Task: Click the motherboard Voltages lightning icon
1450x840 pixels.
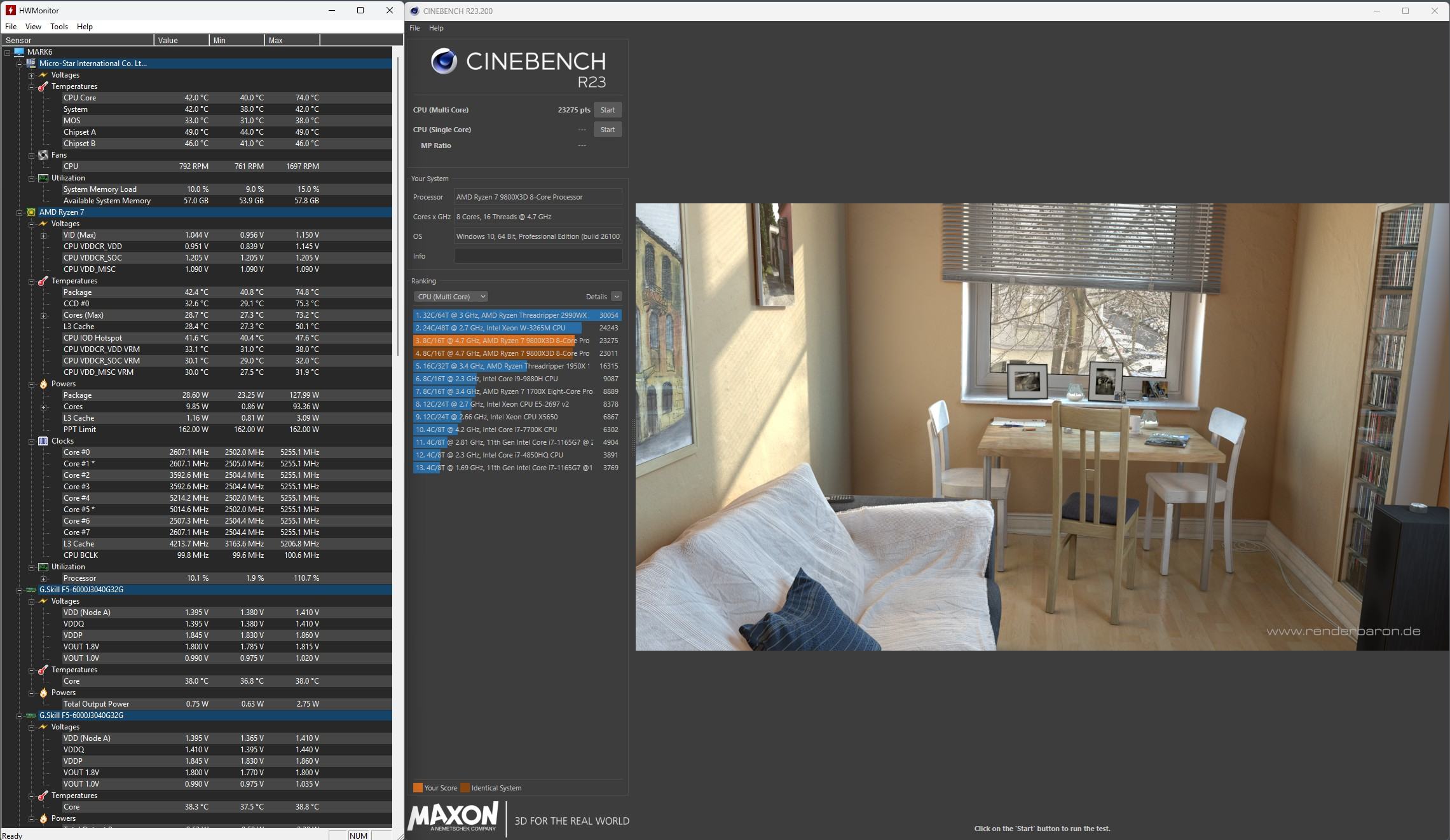Action: pos(43,75)
